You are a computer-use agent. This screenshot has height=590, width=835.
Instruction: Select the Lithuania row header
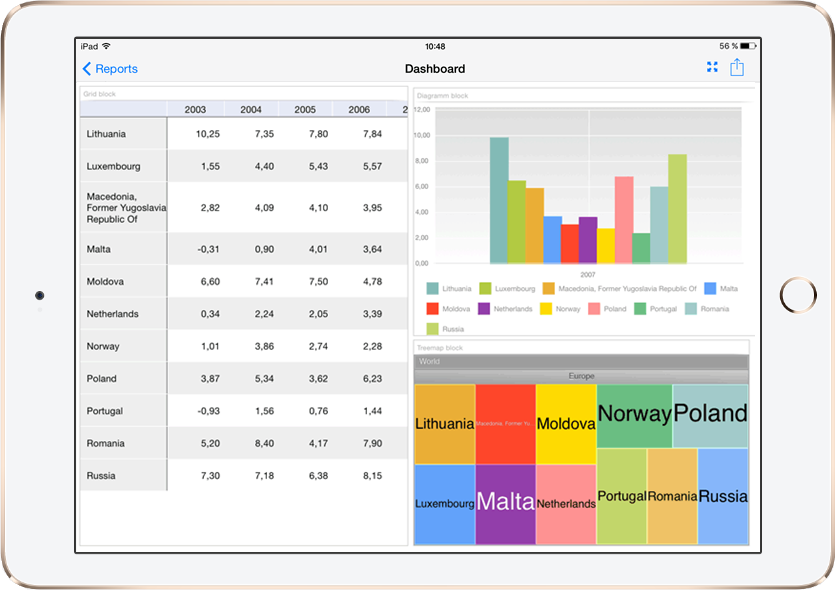click(x=124, y=134)
